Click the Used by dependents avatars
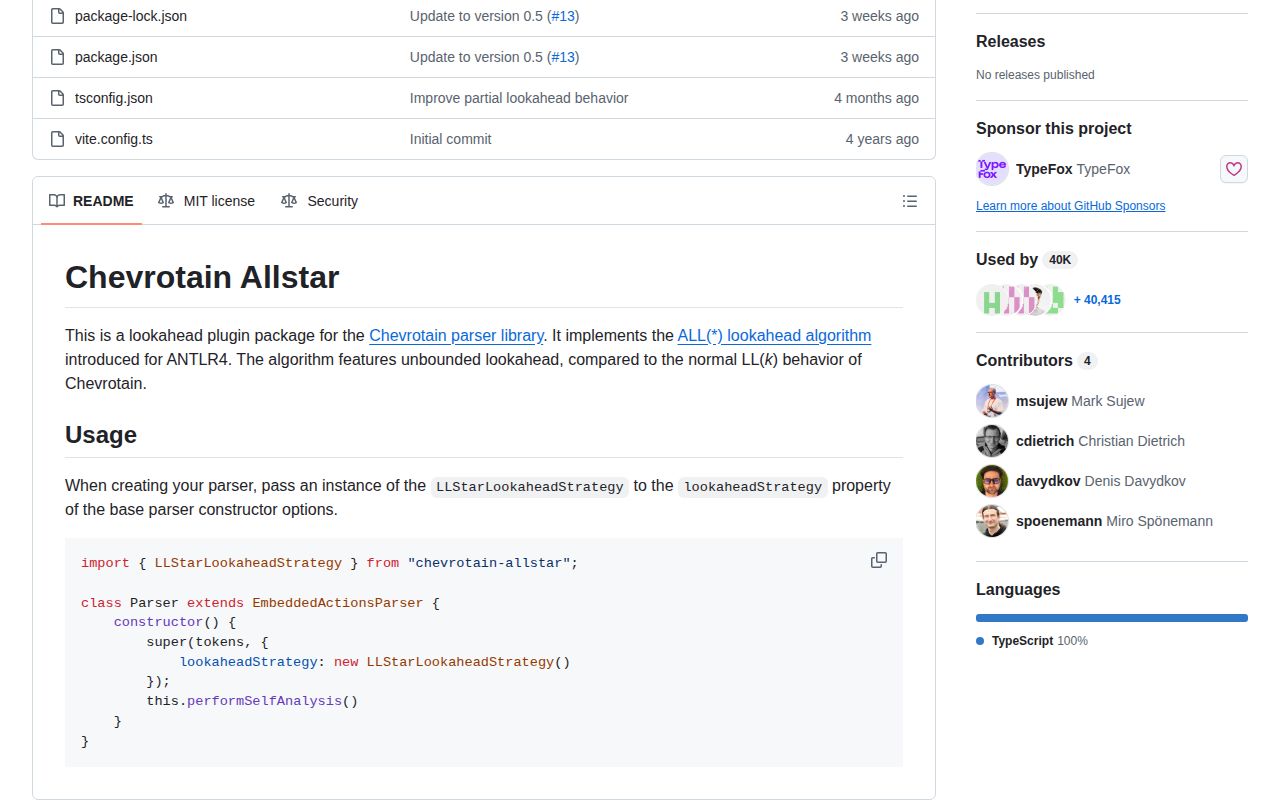This screenshot has width=1280, height=800. click(1020, 300)
